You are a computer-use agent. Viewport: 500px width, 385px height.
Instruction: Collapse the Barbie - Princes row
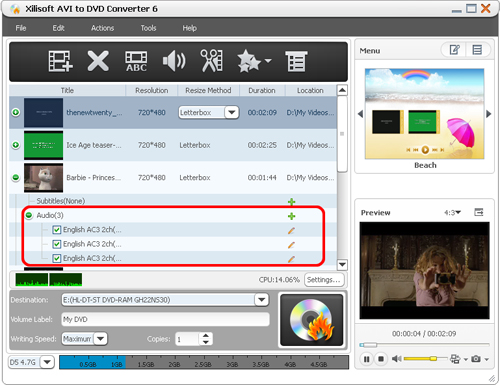pos(16,177)
